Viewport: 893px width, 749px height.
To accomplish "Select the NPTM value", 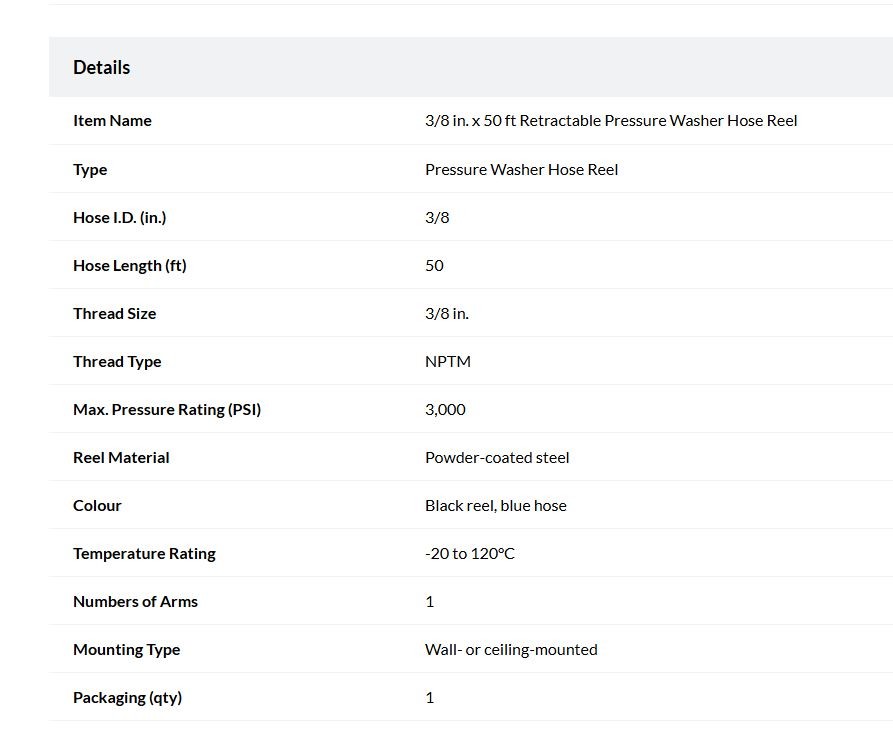I will coord(448,362).
